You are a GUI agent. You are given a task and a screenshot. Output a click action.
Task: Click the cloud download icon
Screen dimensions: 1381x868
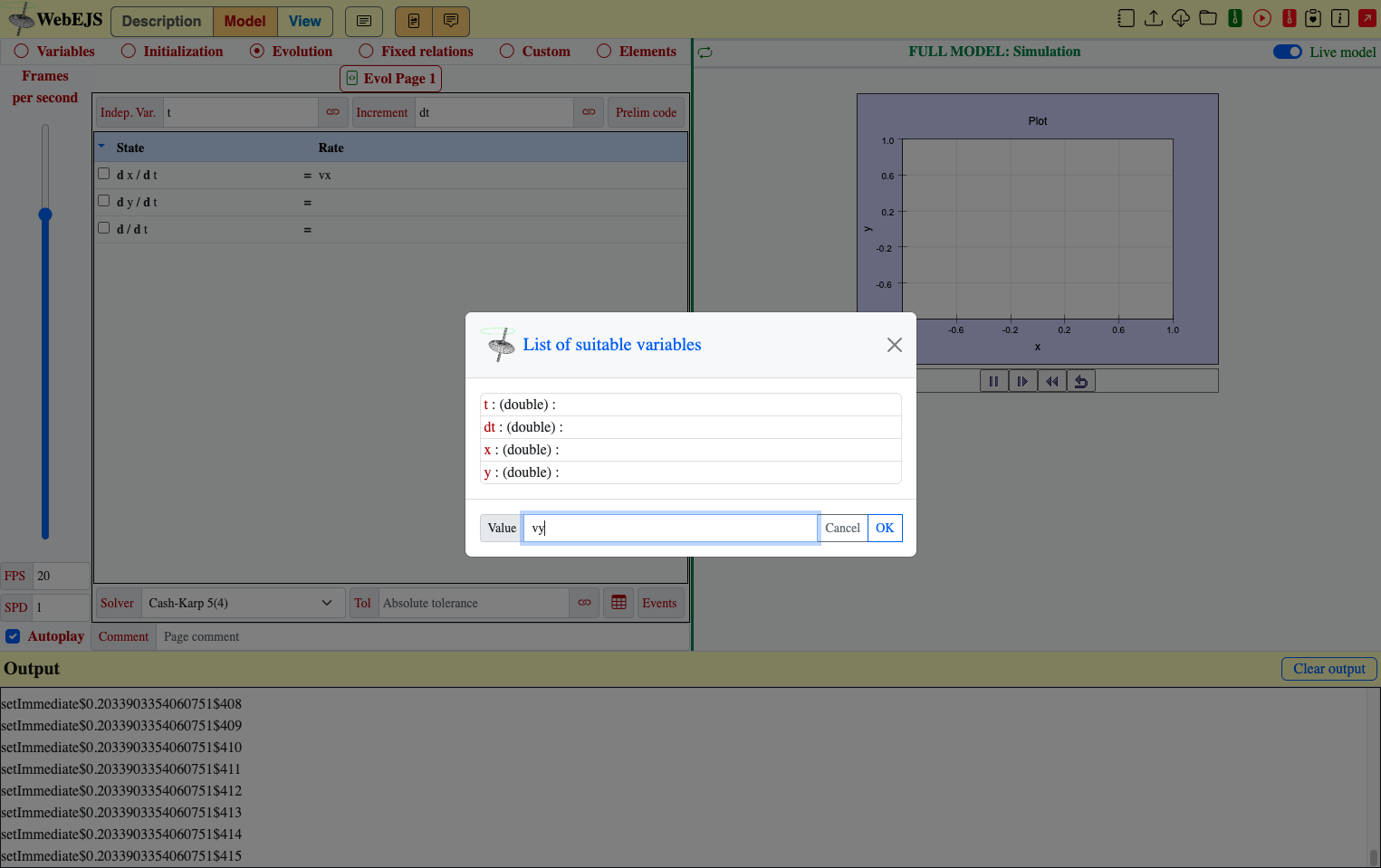[x=1181, y=18]
